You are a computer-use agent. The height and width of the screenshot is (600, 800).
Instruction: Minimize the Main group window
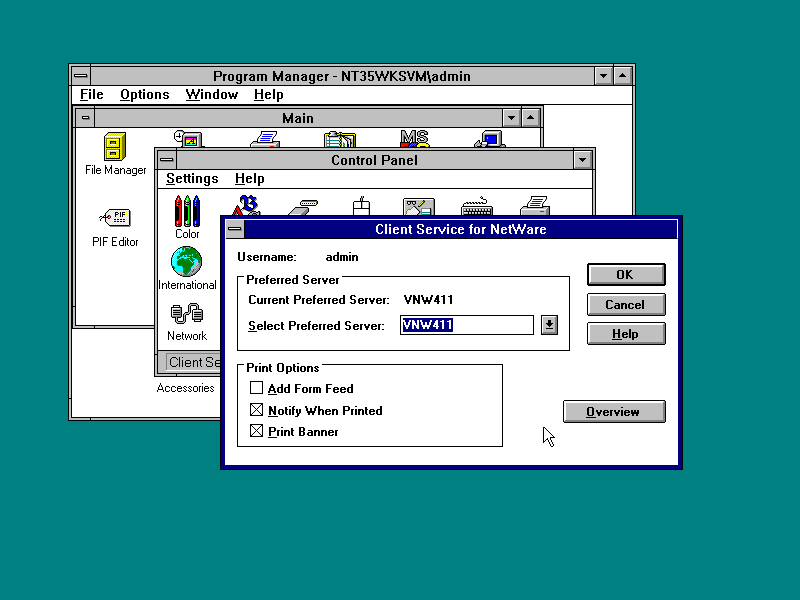click(511, 118)
